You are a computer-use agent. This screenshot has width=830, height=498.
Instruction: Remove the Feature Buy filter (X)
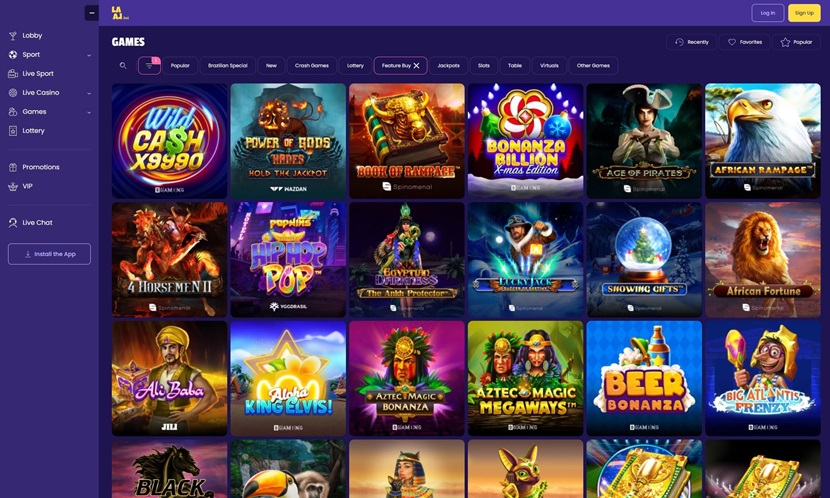click(x=417, y=66)
